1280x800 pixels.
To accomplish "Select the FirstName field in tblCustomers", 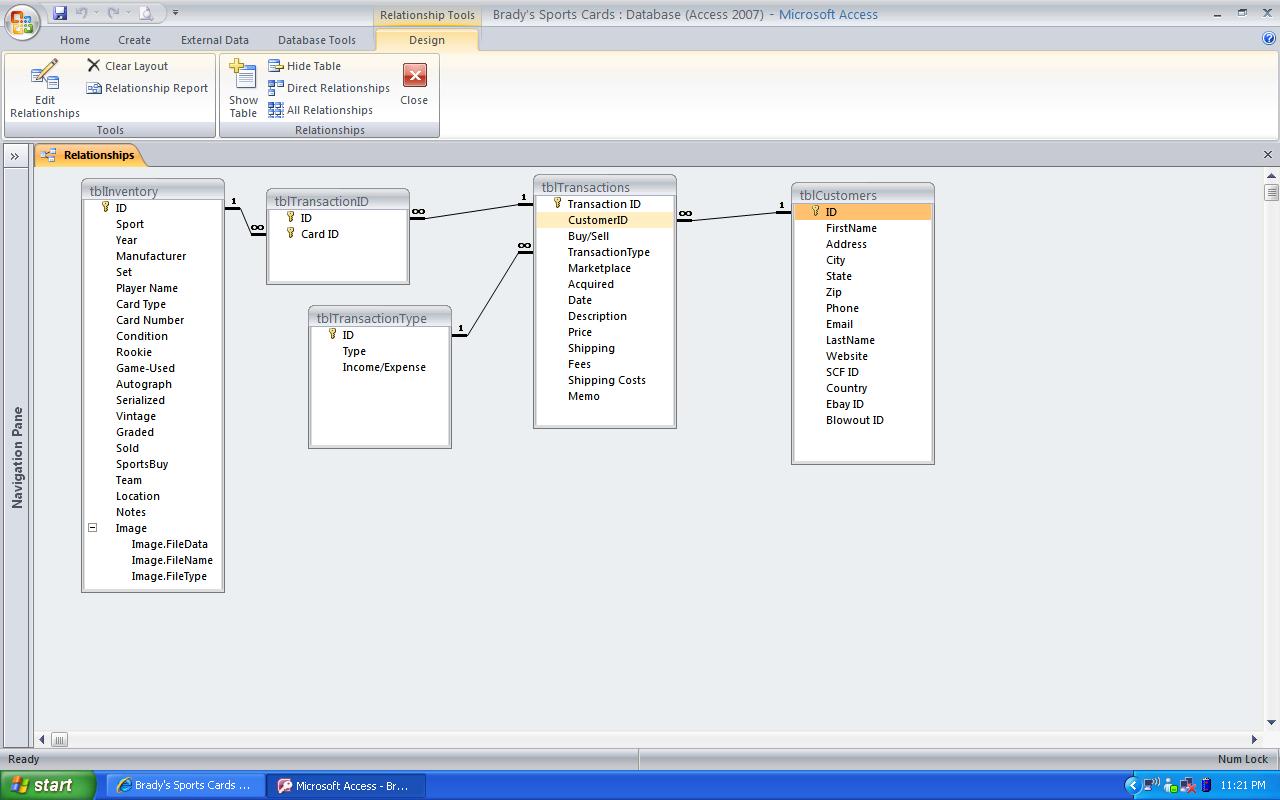I will (x=863, y=228).
